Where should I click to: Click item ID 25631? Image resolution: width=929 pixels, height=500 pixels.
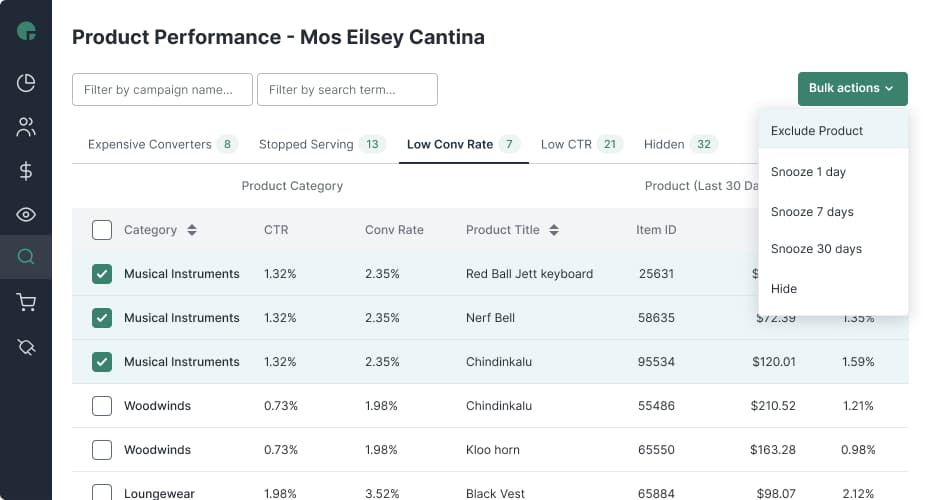coord(656,274)
